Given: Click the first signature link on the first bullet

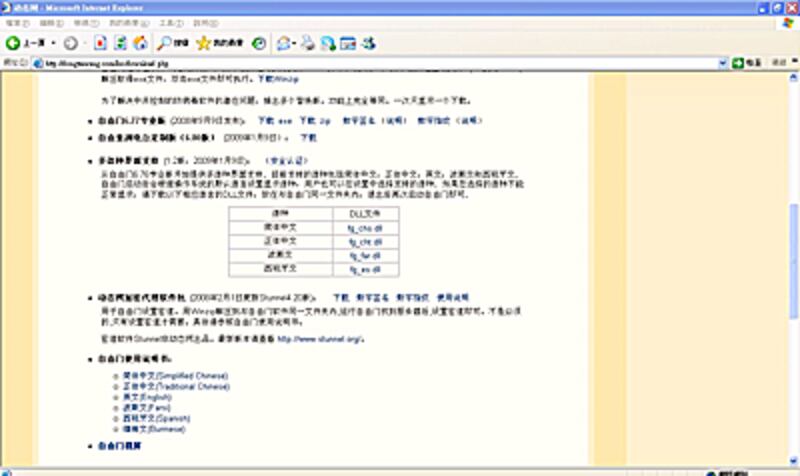Looking at the screenshot, I should coord(359,121).
